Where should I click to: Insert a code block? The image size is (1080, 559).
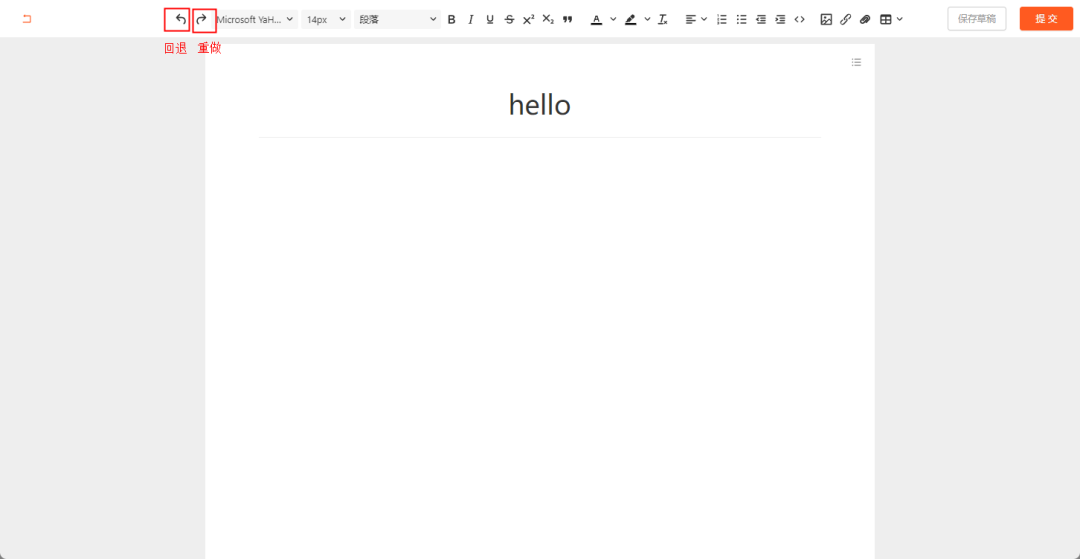click(x=799, y=19)
